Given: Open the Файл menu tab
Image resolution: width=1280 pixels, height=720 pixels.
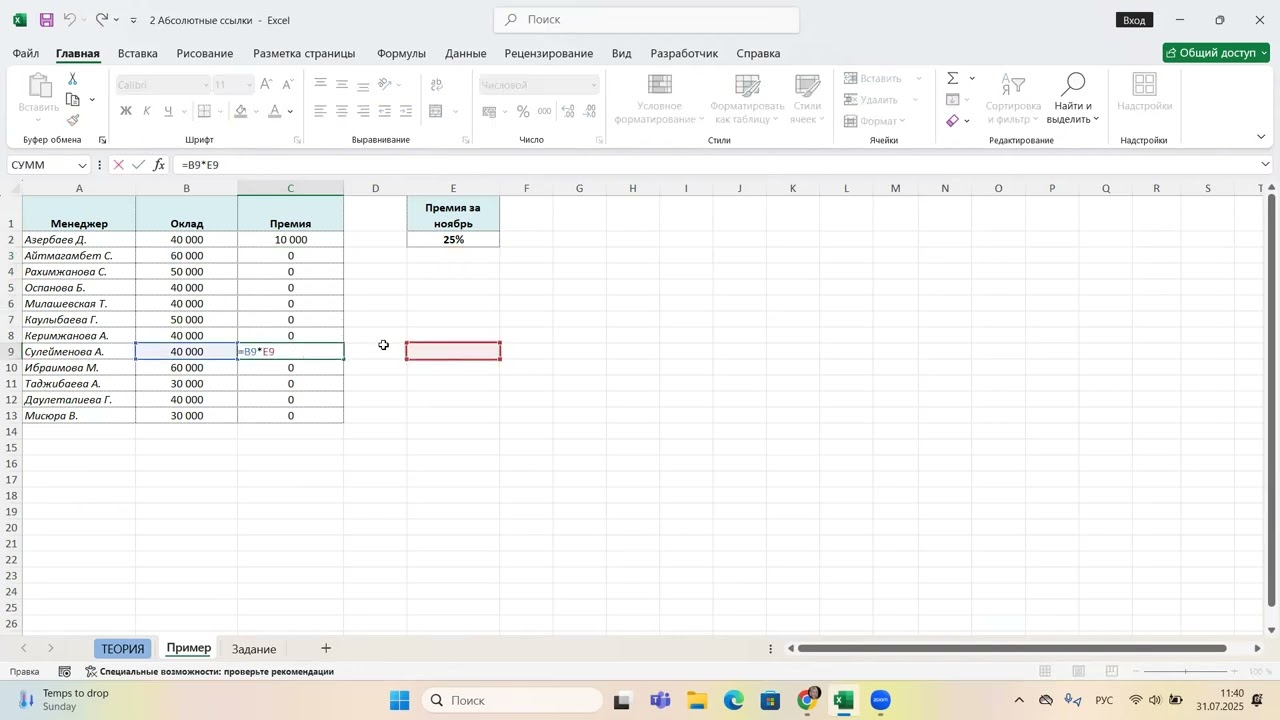Looking at the screenshot, I should pyautogui.click(x=26, y=53).
